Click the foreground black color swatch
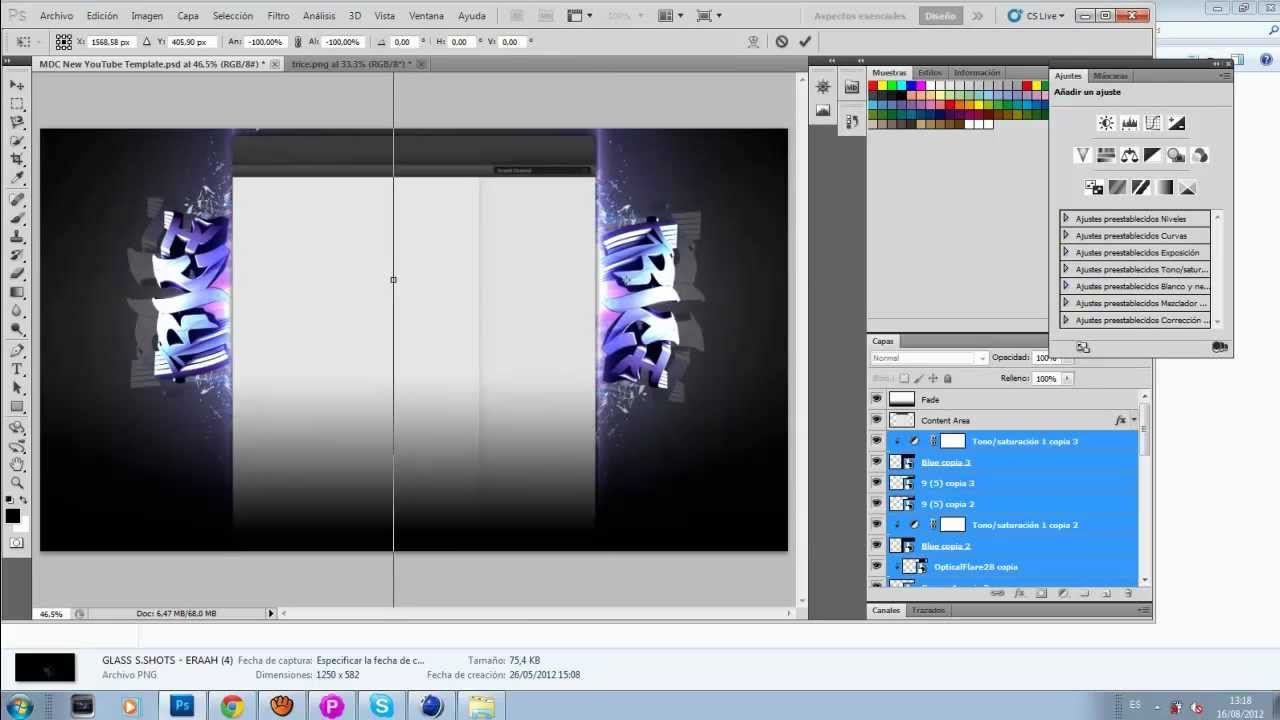Screen dimensions: 1280x720 (13, 516)
